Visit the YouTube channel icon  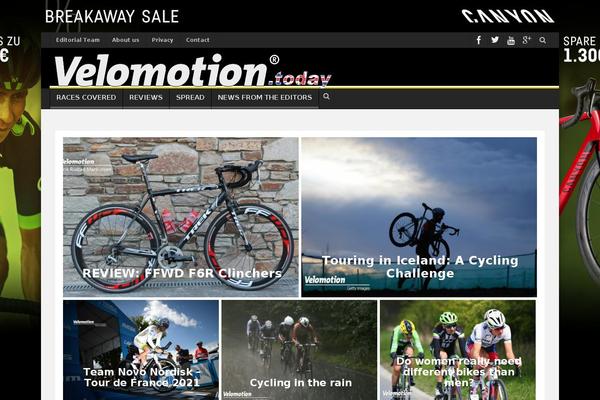tap(511, 40)
